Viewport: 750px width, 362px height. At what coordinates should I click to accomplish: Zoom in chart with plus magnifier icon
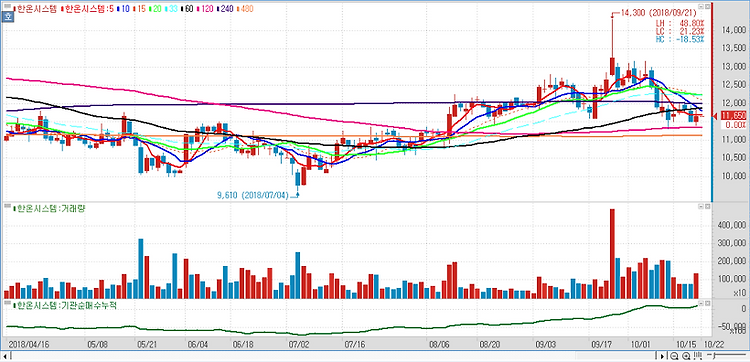(x=686, y=356)
